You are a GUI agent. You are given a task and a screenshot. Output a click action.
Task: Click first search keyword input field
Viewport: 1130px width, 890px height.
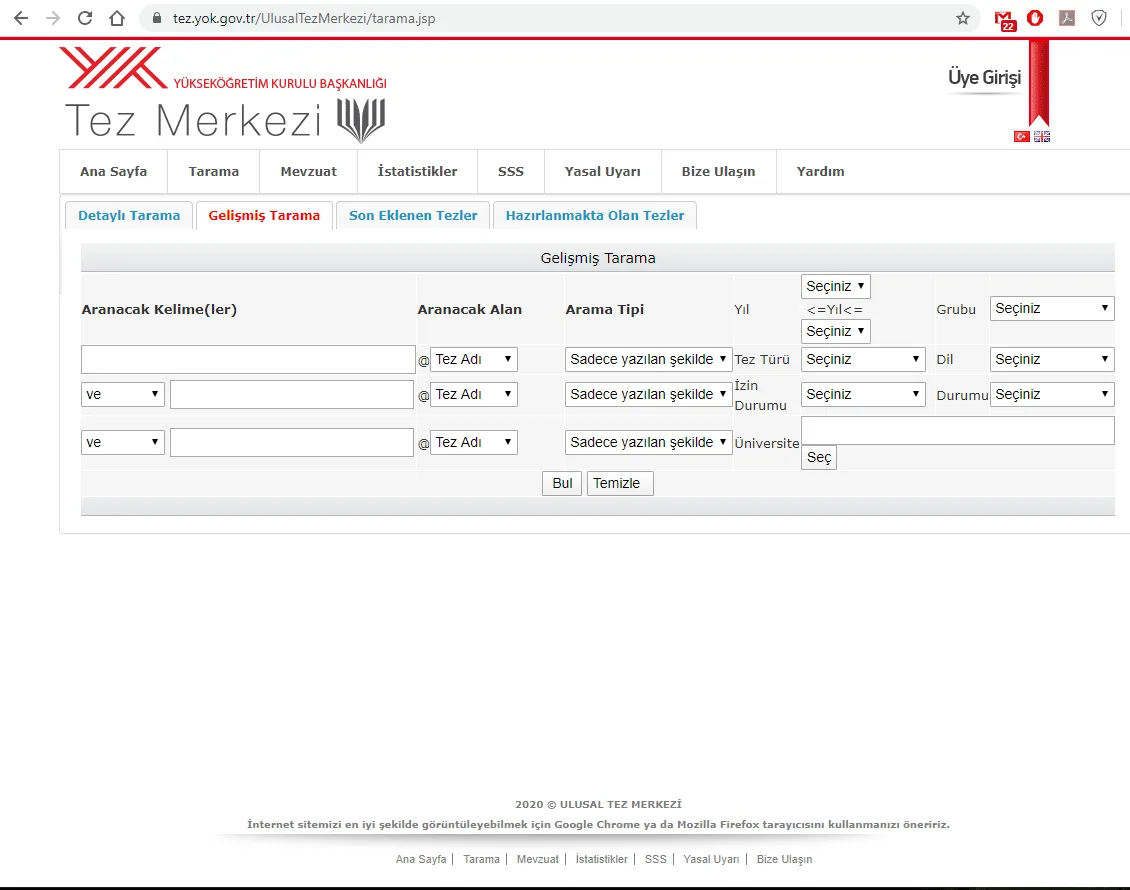coord(248,359)
